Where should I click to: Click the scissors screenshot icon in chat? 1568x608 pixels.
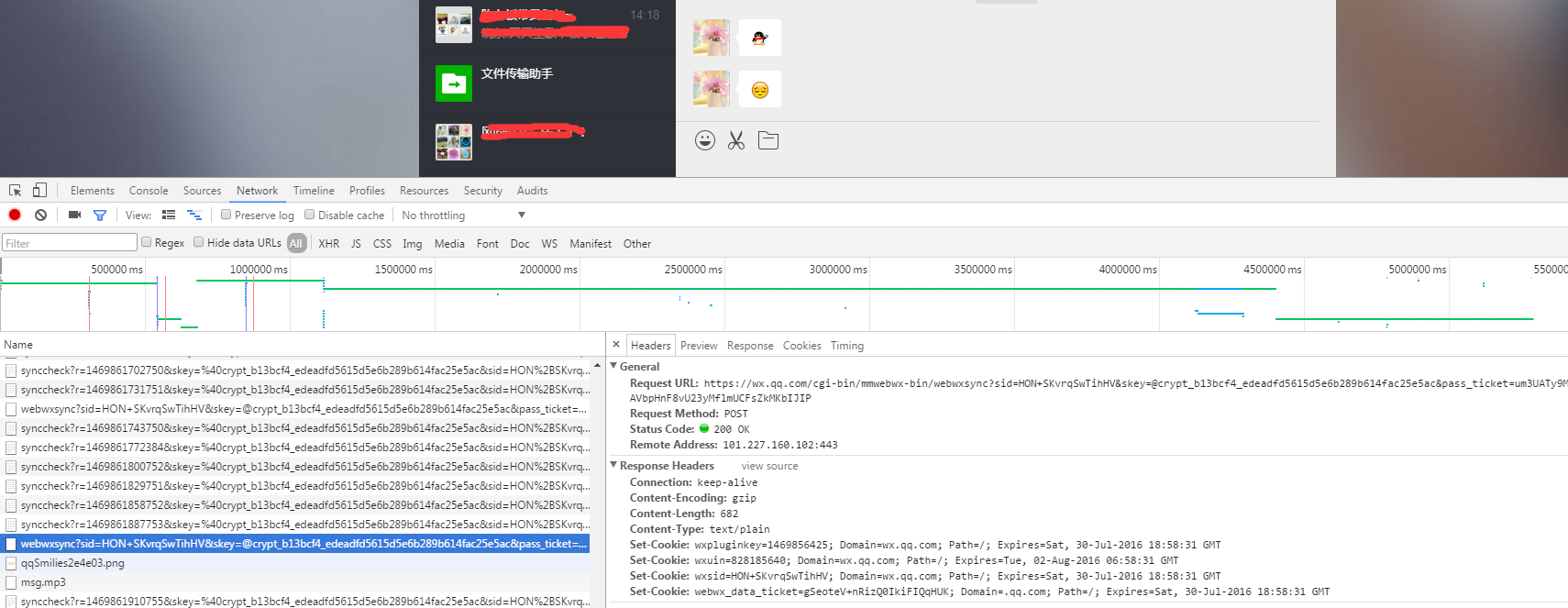click(736, 140)
